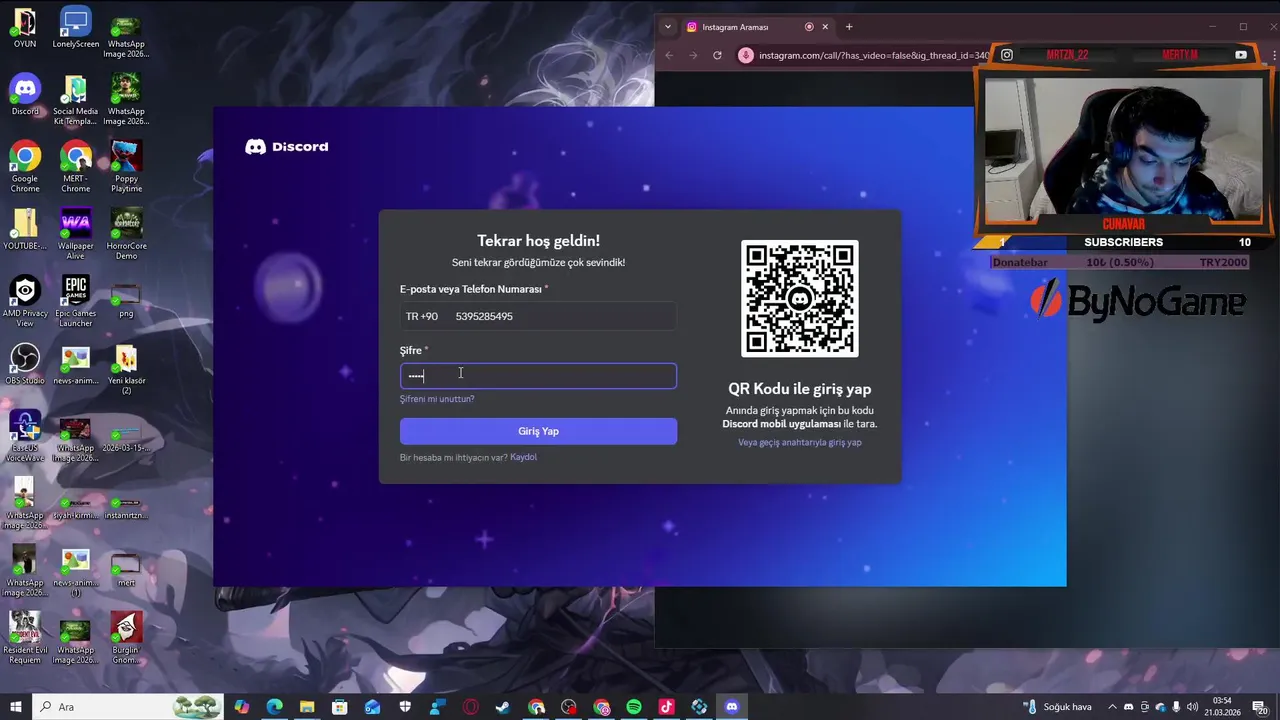The image size is (1280, 720).
Task: Open Burglin Gnomes desktop shortcut
Action: click(x=126, y=638)
